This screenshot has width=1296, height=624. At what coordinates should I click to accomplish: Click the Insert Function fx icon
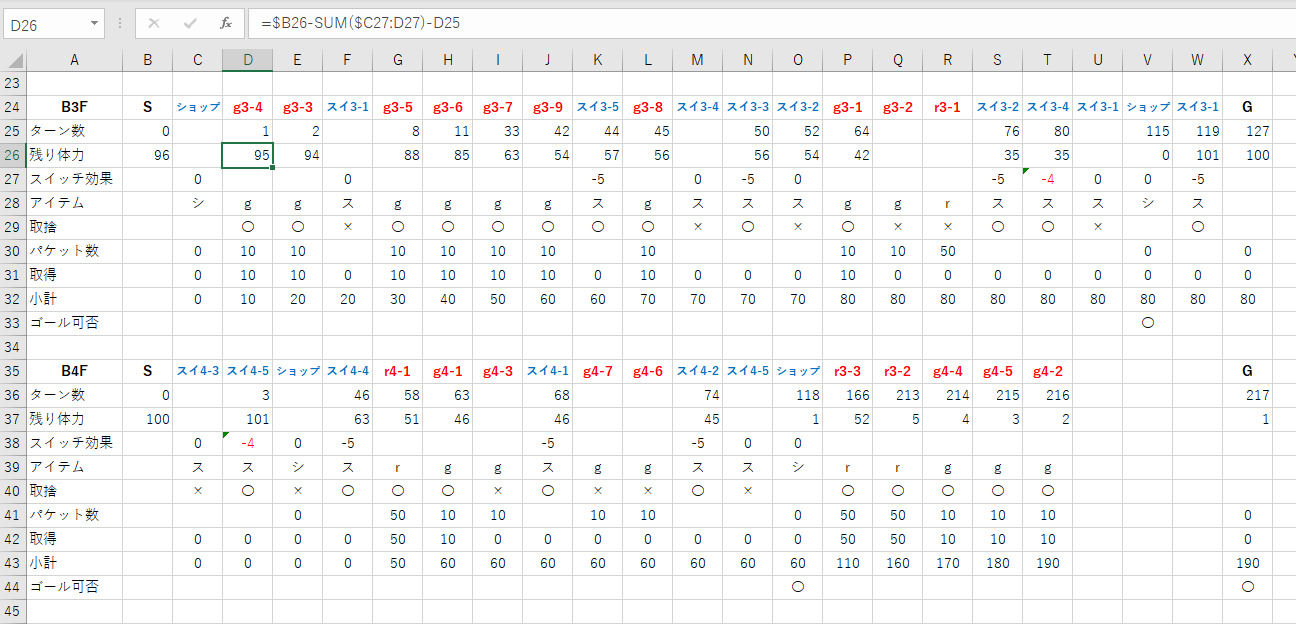(226, 22)
